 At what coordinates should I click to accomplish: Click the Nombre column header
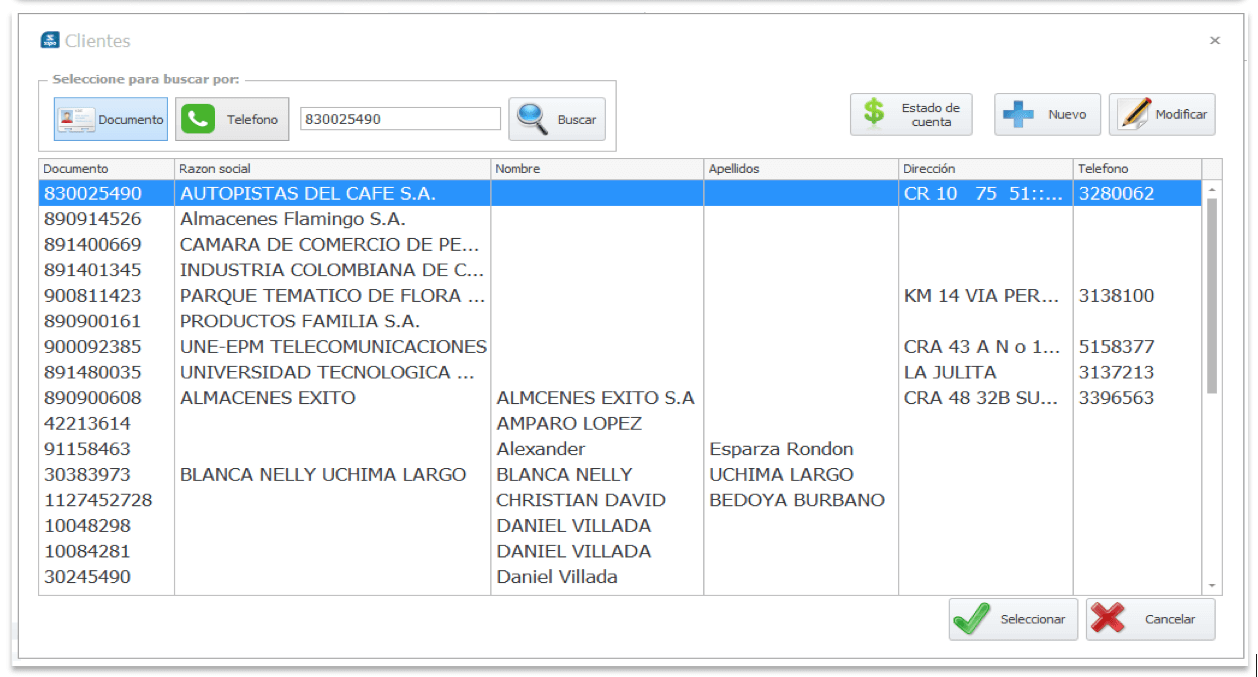click(597, 169)
